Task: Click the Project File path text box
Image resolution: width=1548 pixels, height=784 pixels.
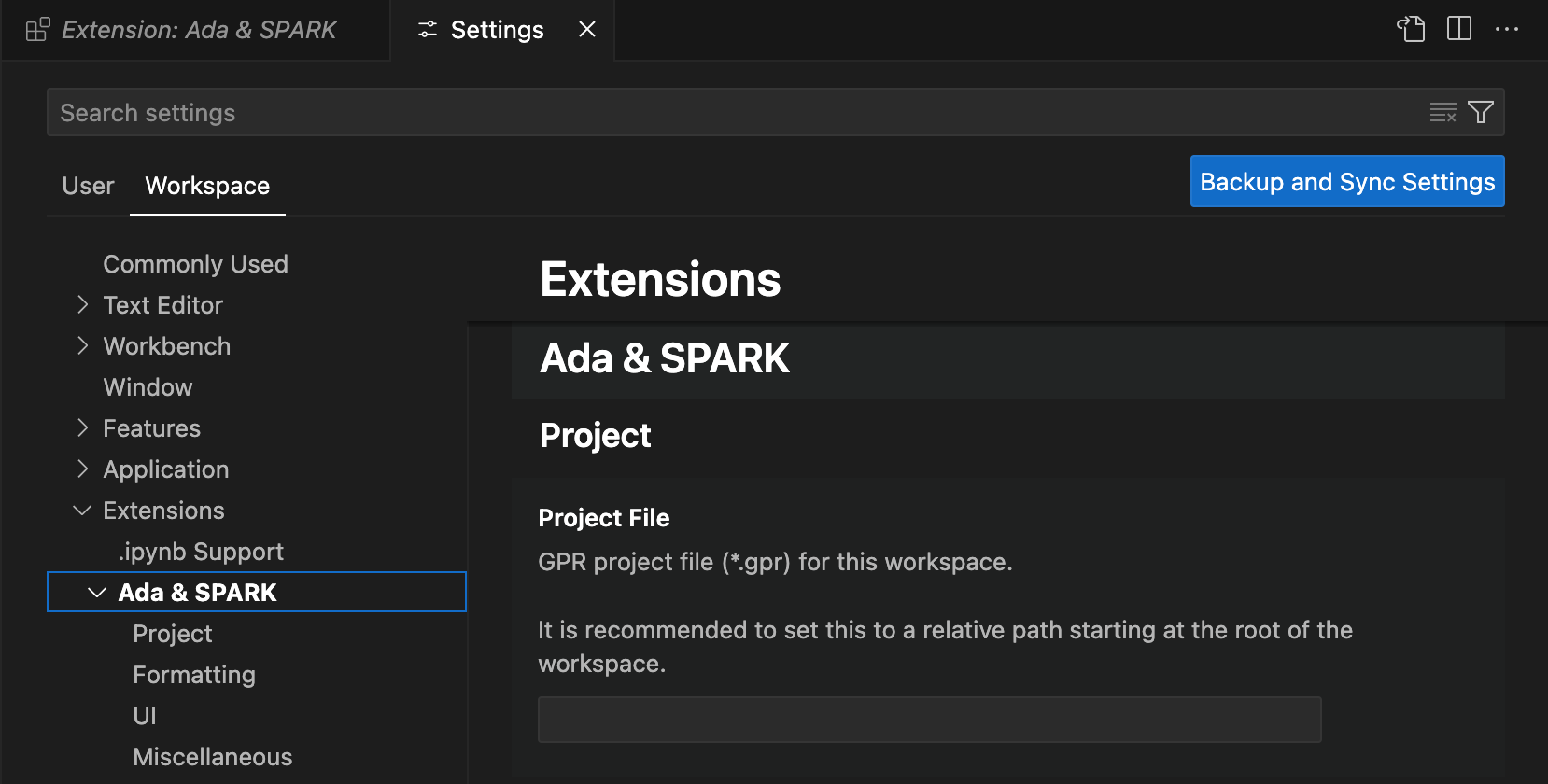Action: coord(929,720)
